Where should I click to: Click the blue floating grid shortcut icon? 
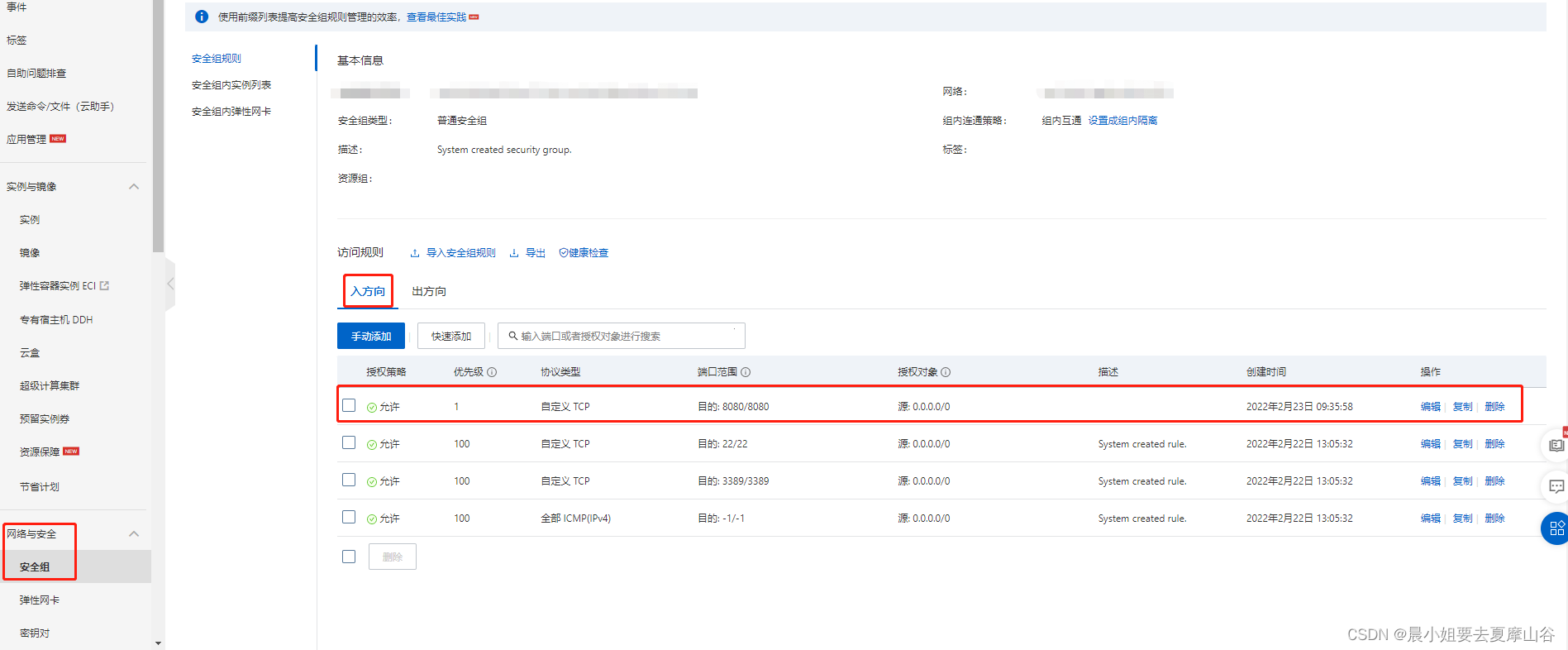(1556, 528)
